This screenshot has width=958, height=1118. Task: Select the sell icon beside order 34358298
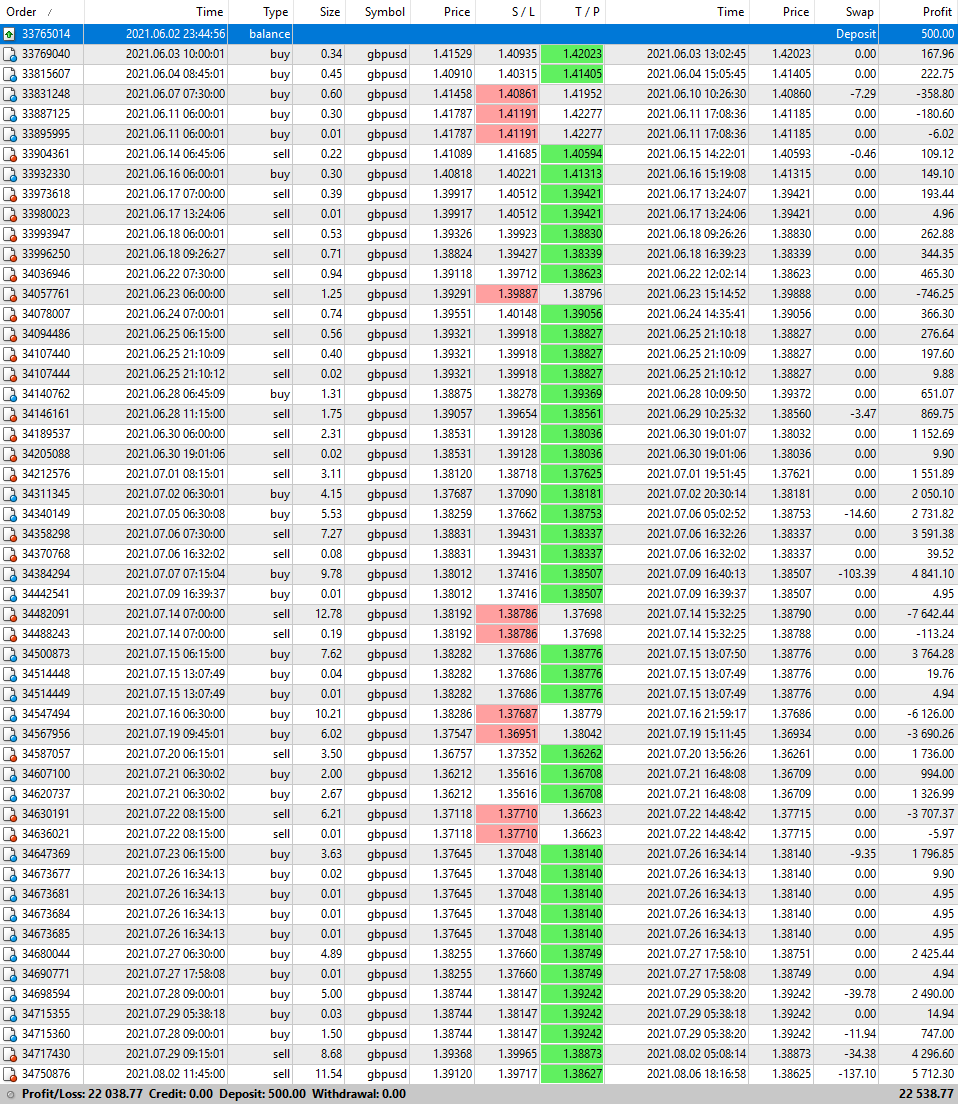pyautogui.click(x=9, y=534)
